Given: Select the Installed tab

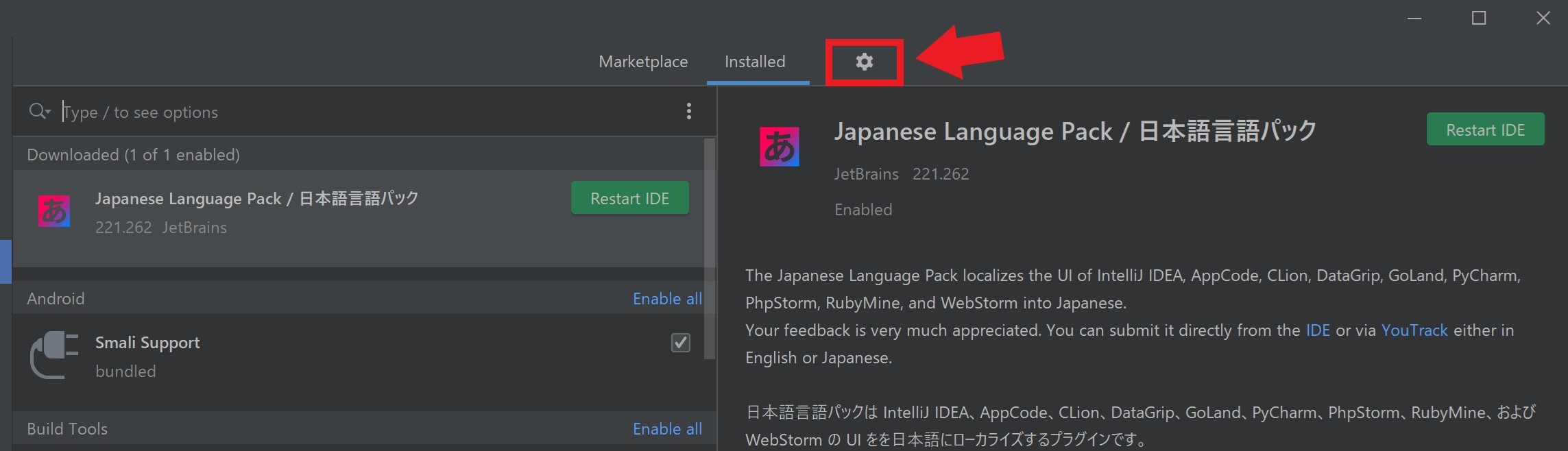Looking at the screenshot, I should point(754,62).
